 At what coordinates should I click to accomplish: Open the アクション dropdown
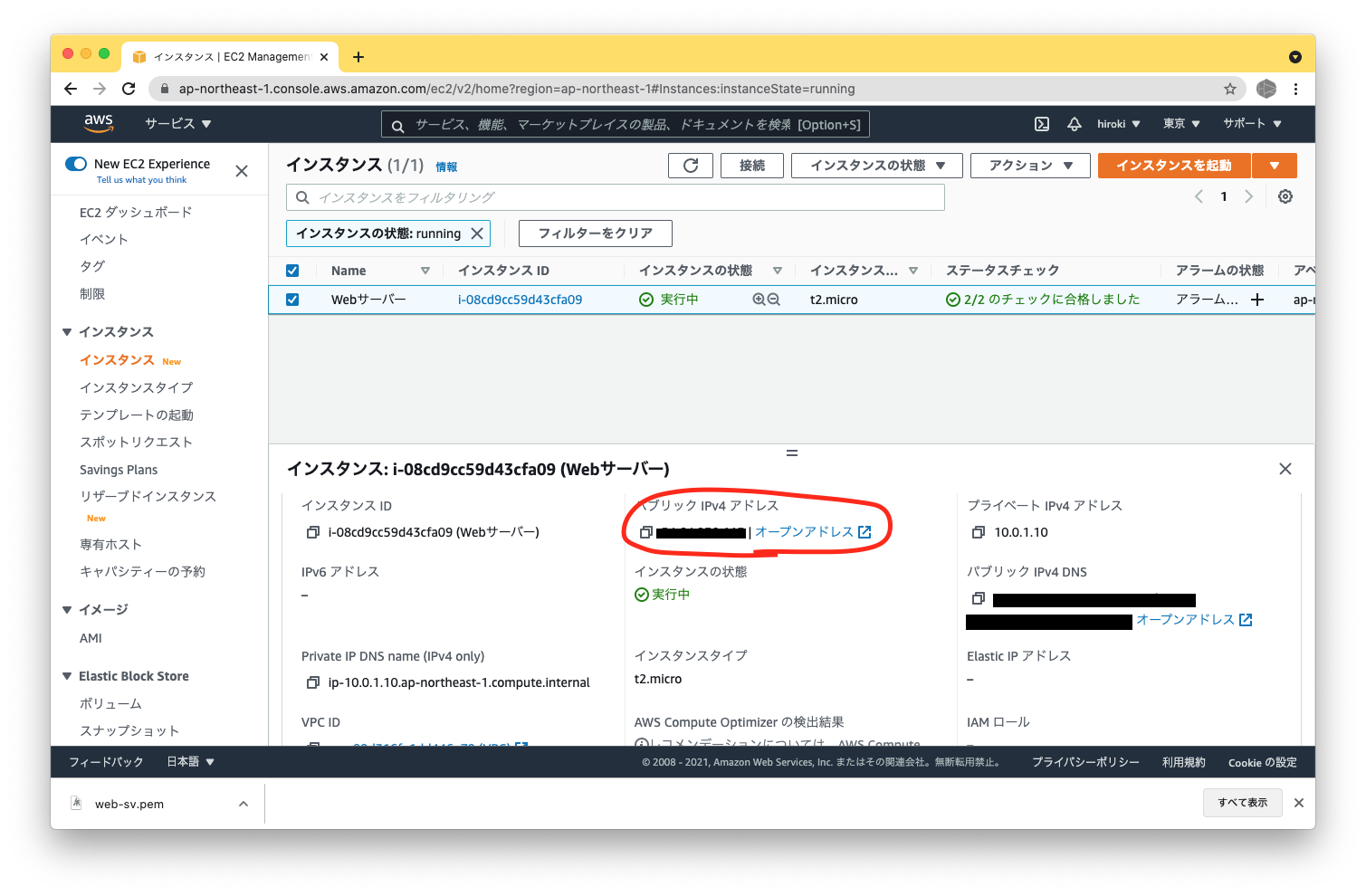tap(1029, 166)
